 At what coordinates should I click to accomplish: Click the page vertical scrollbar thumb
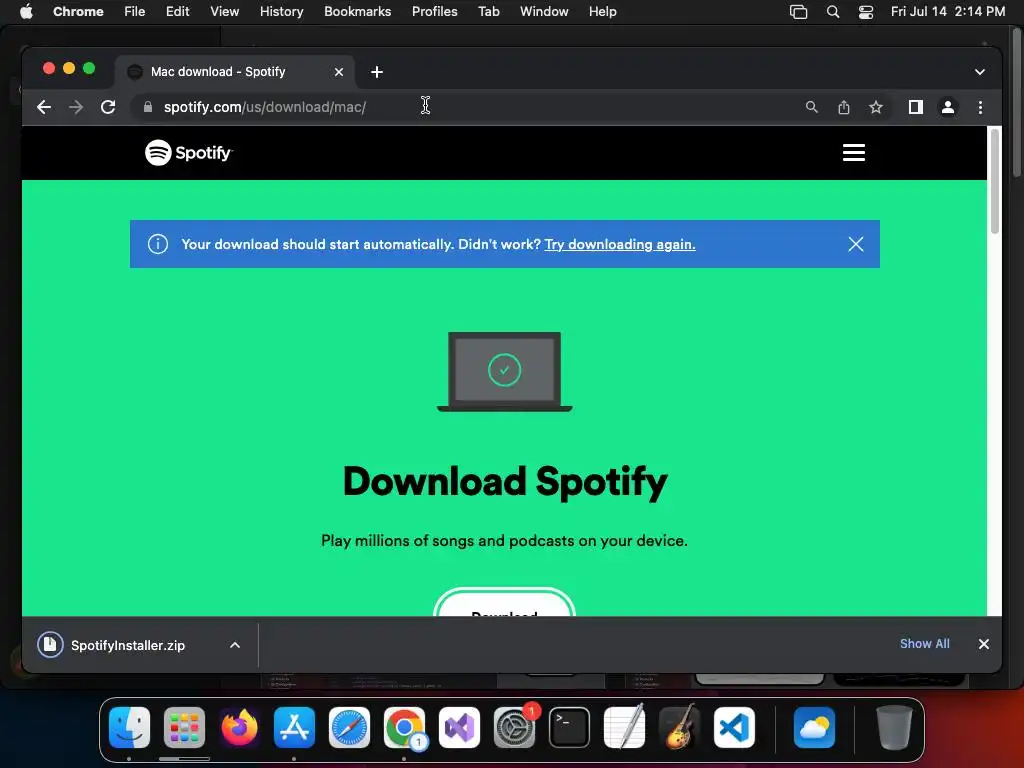pos(995,181)
